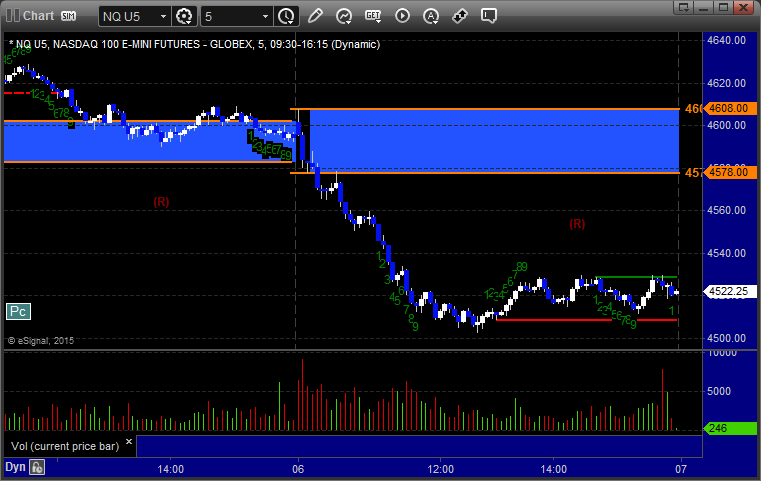Image resolution: width=761 pixels, height=481 pixels.
Task: Click the 12:00 time axis label
Action: click(x=441, y=469)
